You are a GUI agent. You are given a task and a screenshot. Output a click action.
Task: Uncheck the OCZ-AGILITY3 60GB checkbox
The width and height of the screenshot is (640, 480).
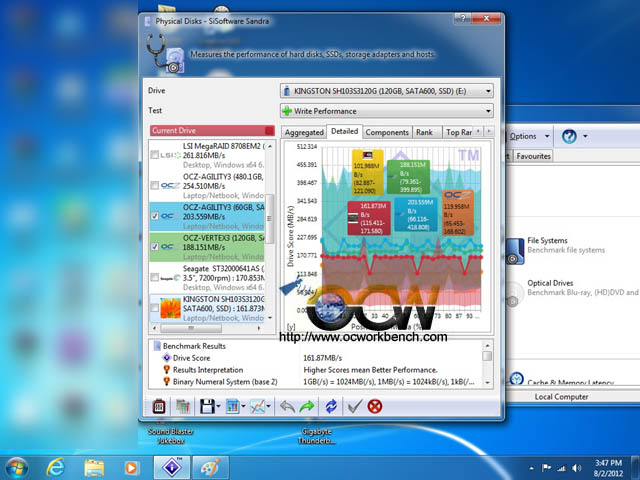155,216
